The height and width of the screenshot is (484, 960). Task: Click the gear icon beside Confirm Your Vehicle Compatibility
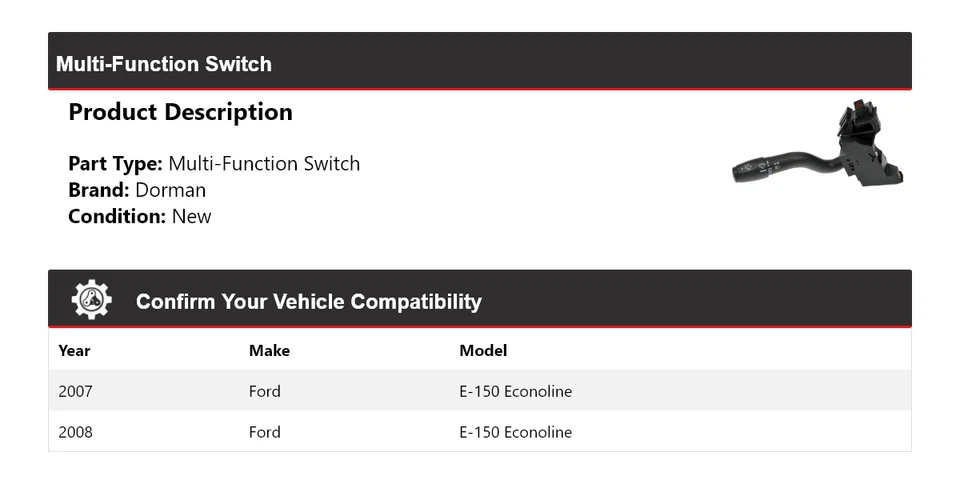pos(91,300)
